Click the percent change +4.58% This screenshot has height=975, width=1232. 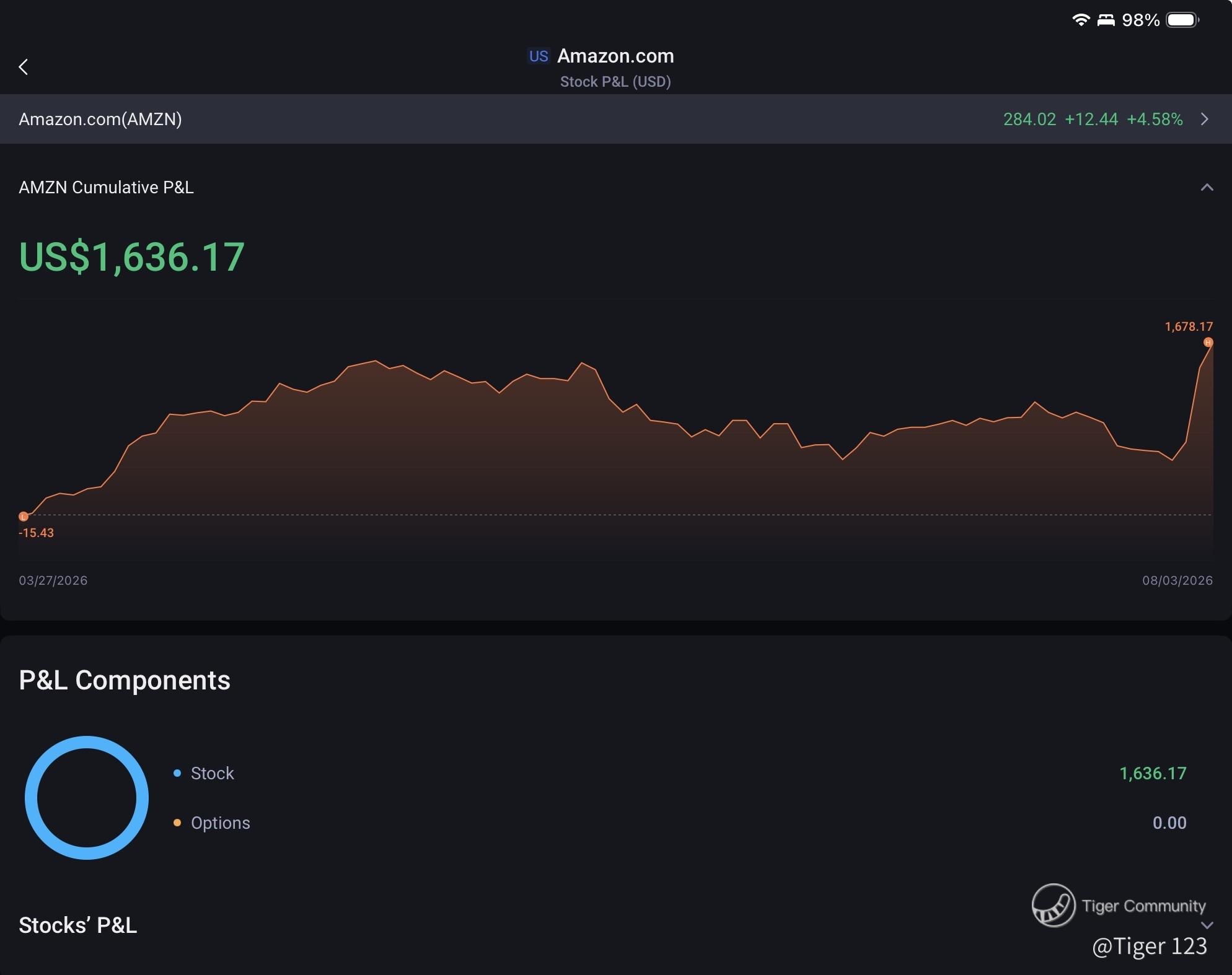(x=1155, y=119)
